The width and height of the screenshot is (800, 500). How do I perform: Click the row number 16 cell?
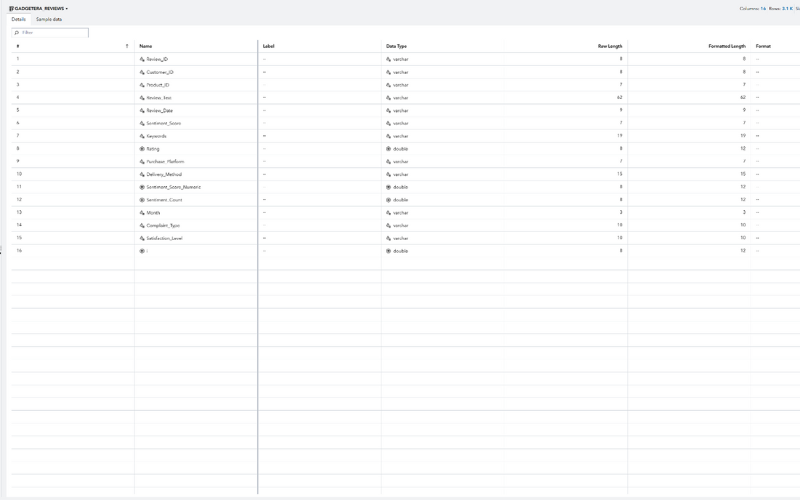tap(19, 250)
